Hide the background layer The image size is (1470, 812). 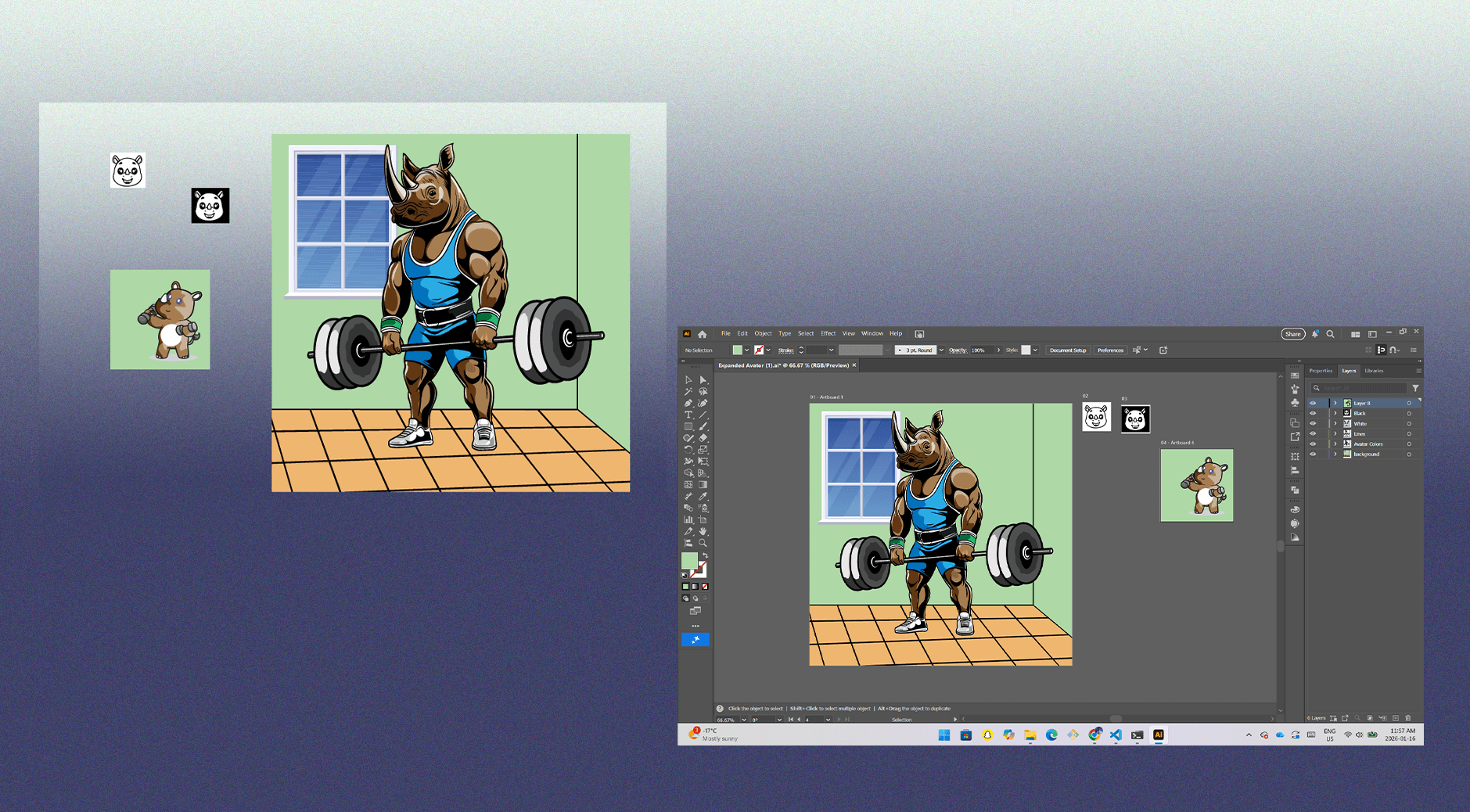click(x=1313, y=454)
